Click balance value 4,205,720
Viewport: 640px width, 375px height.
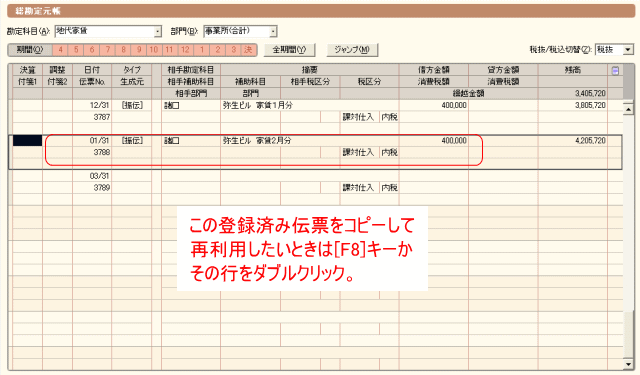point(590,141)
